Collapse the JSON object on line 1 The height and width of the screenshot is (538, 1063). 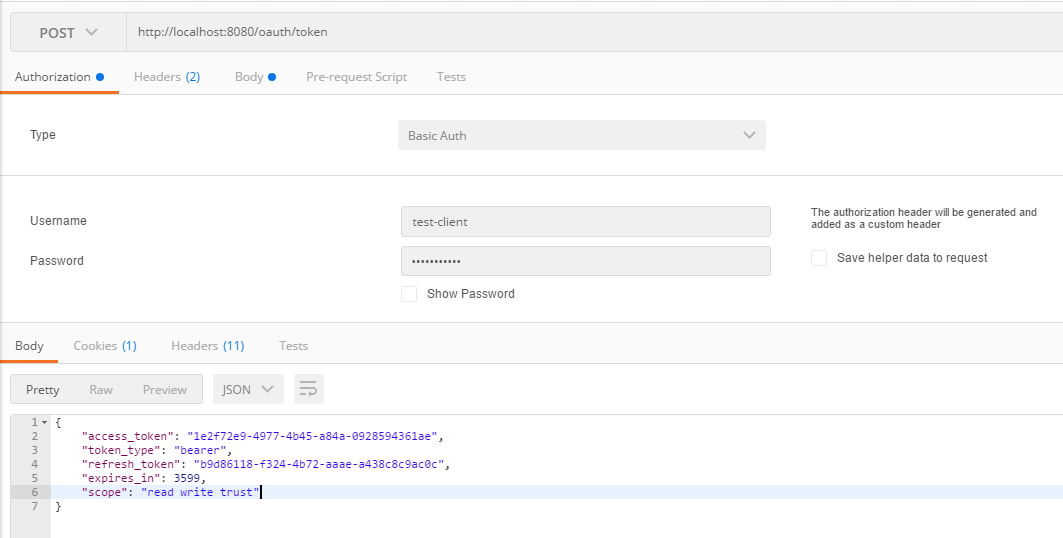pyautogui.click(x=45, y=422)
